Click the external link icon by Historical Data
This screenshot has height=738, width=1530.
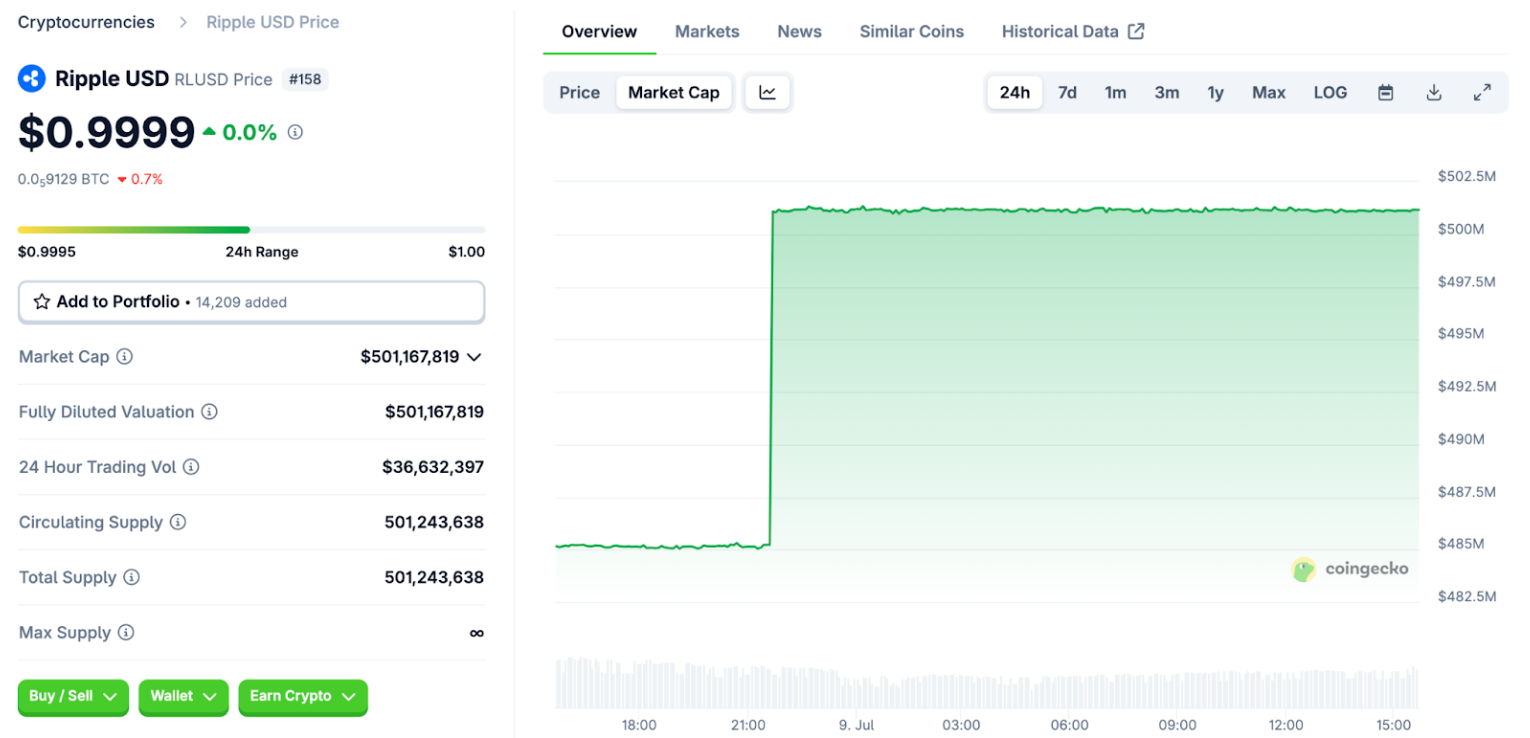(1136, 31)
